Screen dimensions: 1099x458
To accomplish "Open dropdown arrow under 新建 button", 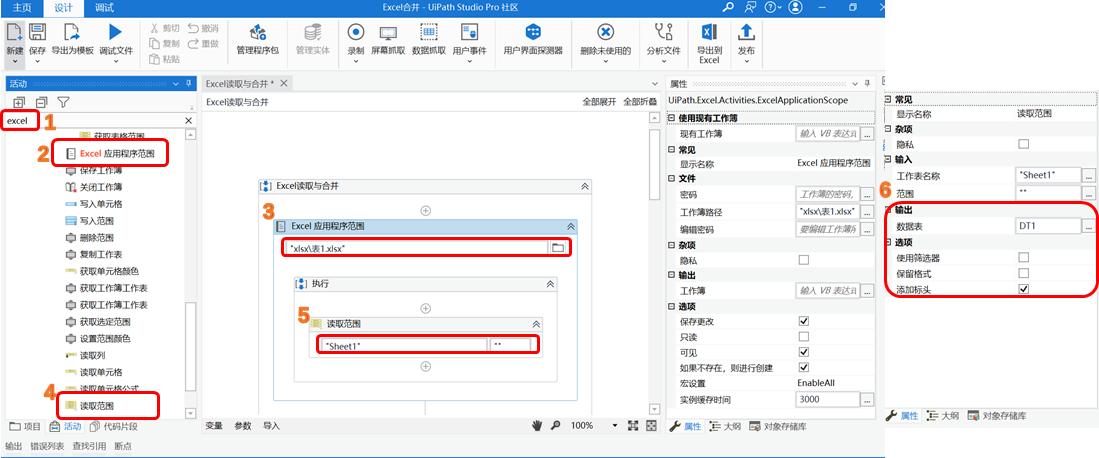I will click(15, 62).
